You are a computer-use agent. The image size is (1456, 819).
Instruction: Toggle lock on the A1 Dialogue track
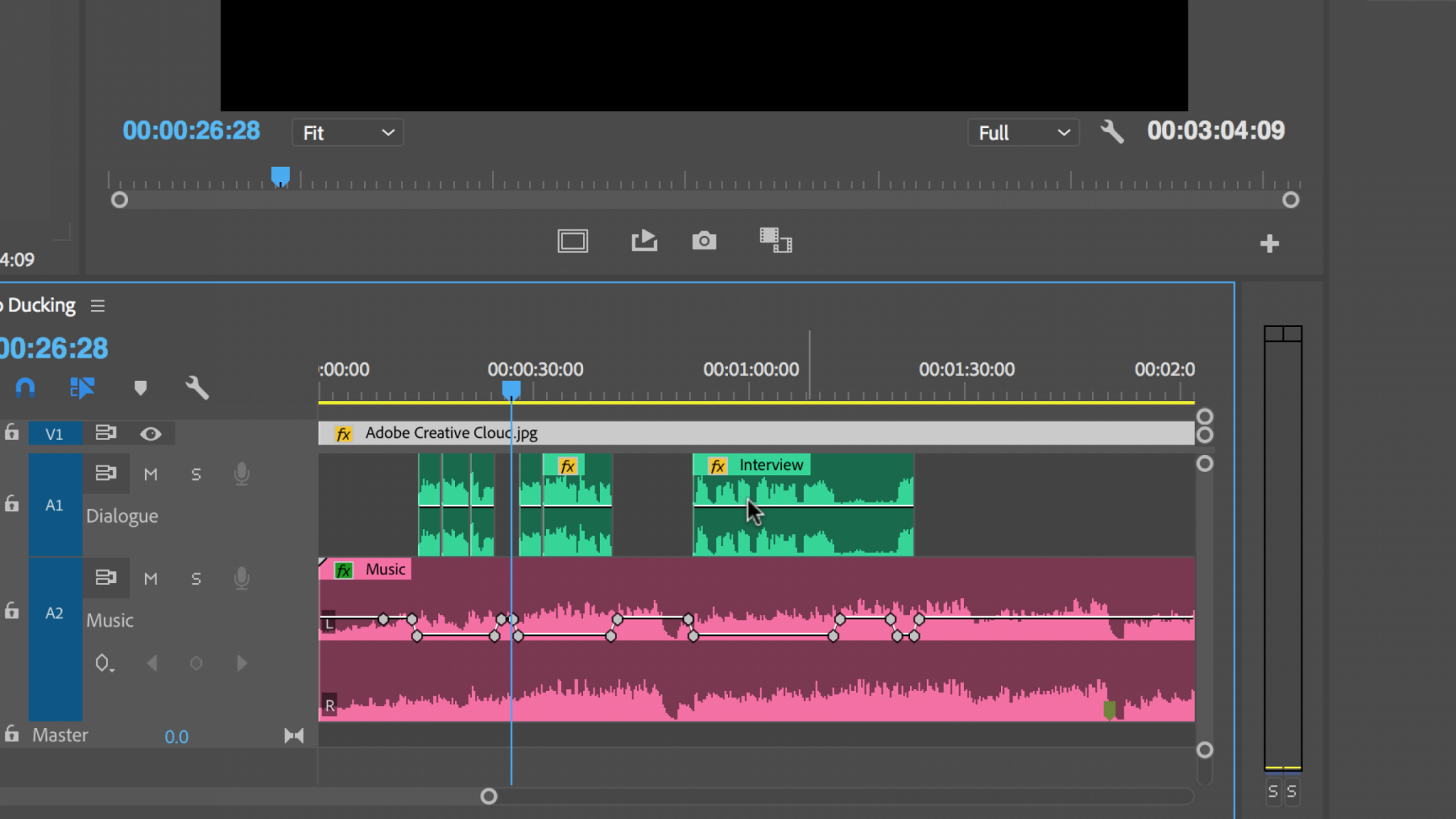click(11, 503)
